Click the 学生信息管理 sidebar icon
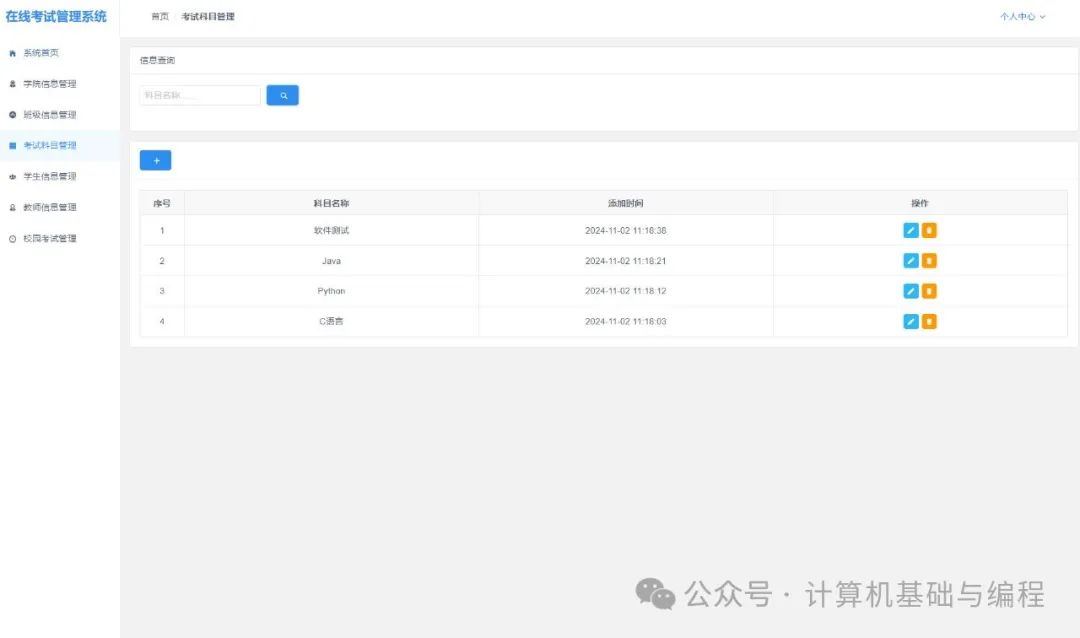The height and width of the screenshot is (638, 1080). pos(12,176)
